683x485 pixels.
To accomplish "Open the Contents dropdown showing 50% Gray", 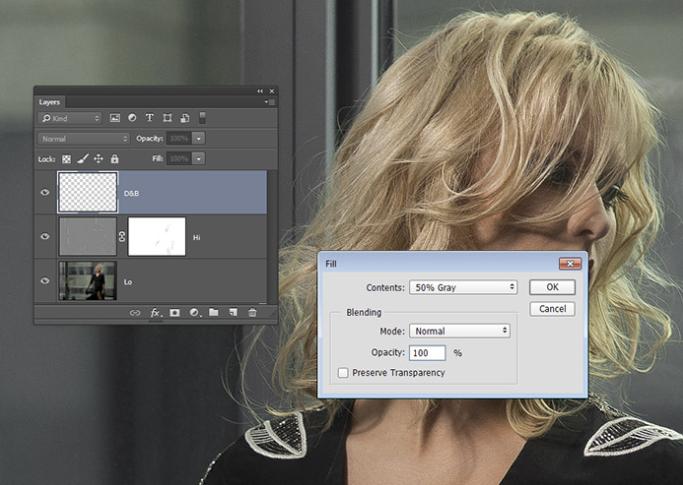I will tap(462, 287).
